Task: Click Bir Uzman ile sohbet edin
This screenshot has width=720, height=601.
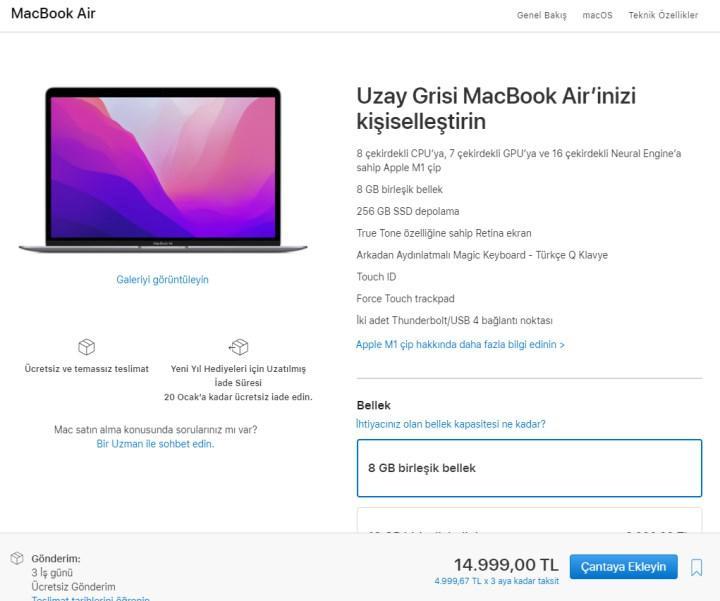Action: coord(155,444)
